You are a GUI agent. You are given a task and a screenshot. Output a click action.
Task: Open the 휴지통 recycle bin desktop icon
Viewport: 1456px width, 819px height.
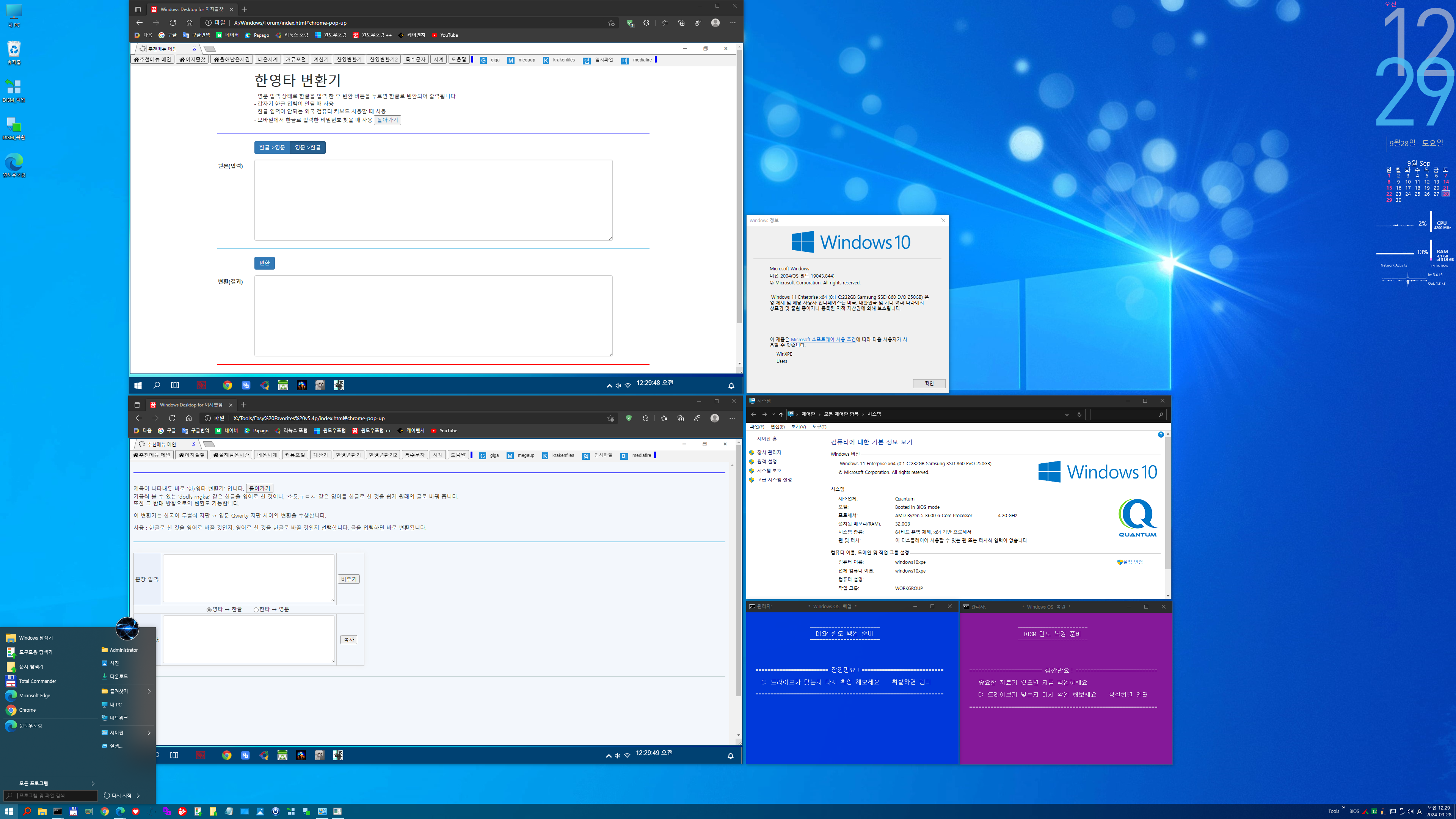[x=14, y=52]
